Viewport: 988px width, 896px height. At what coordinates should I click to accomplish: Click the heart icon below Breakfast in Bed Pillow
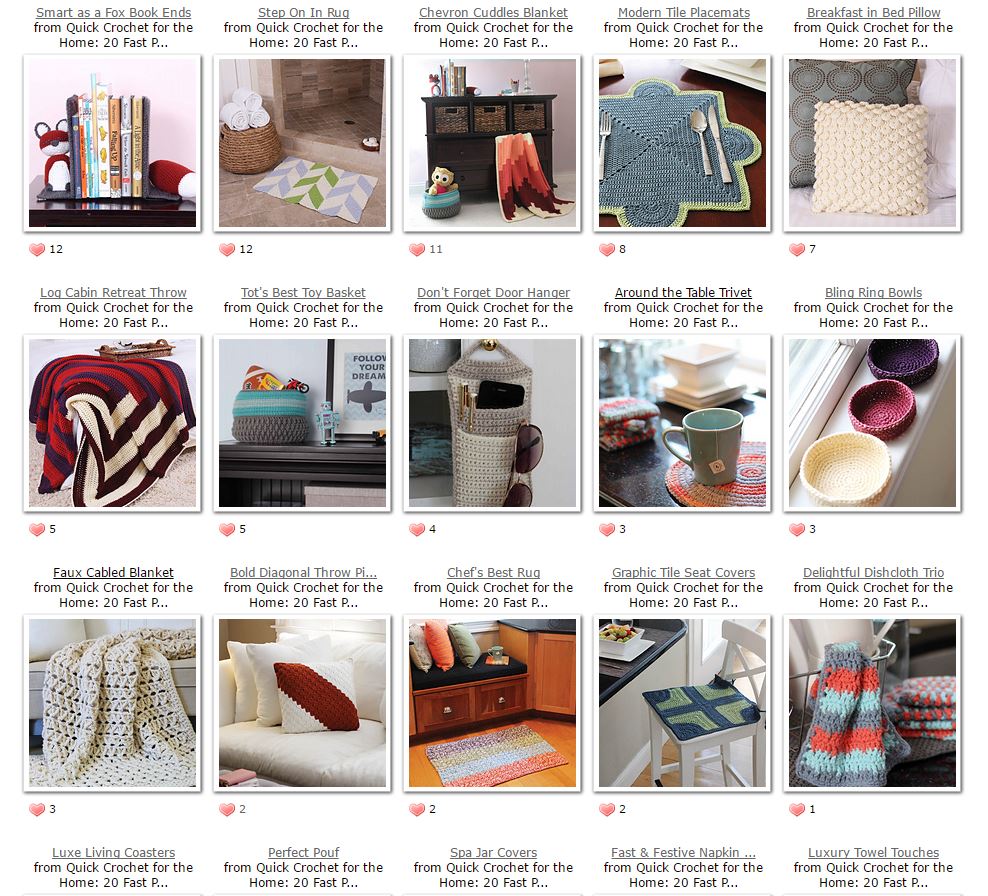coord(797,250)
